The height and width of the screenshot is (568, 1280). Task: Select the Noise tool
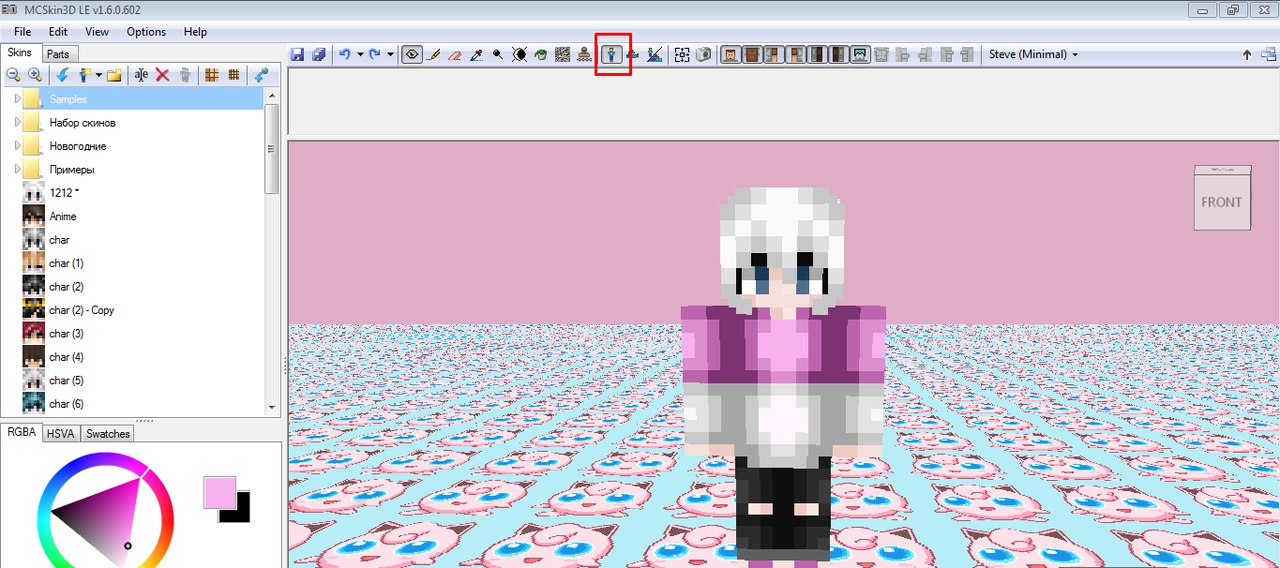point(562,55)
